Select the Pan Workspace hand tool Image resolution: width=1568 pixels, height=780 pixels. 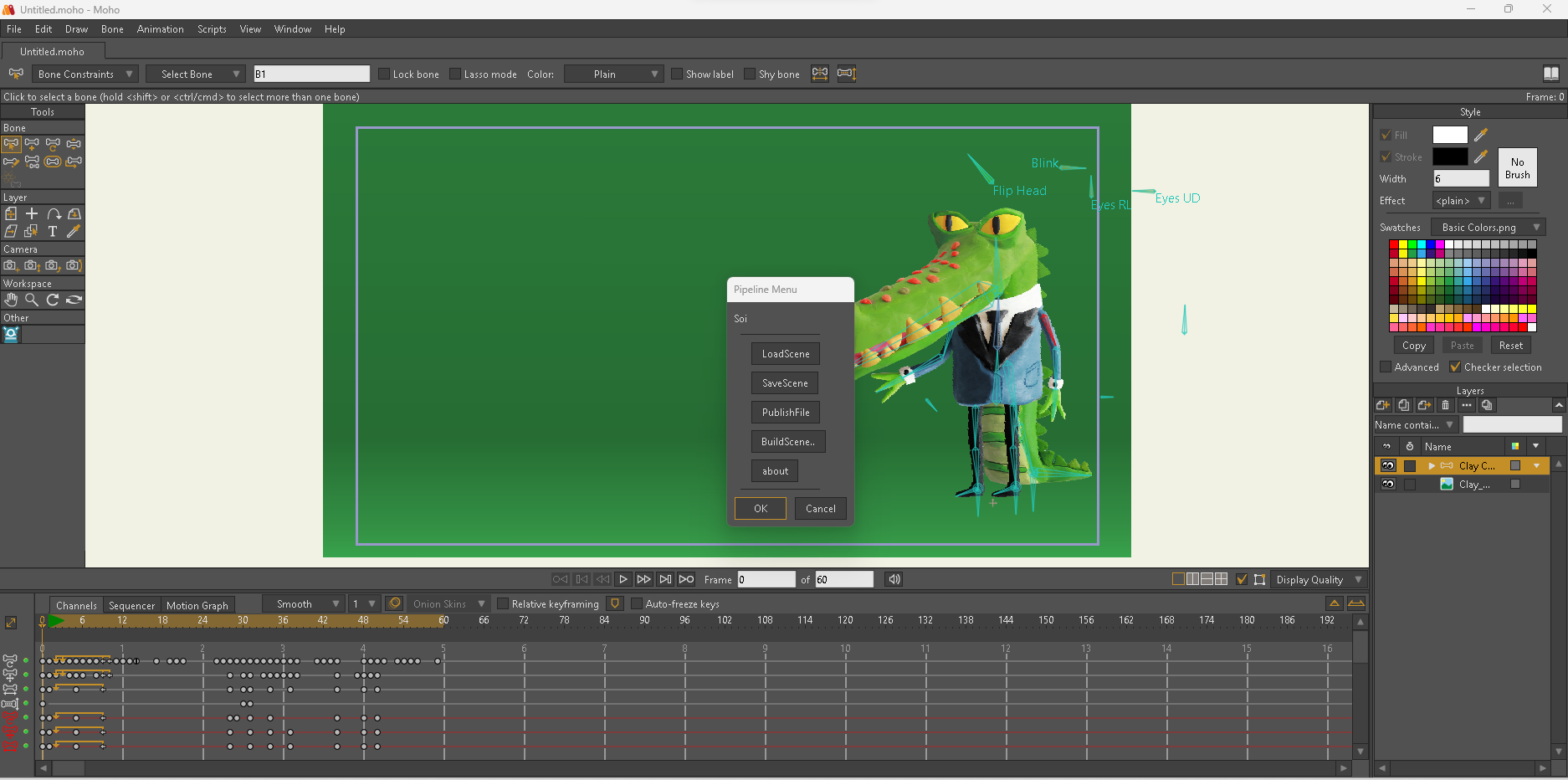tap(11, 300)
